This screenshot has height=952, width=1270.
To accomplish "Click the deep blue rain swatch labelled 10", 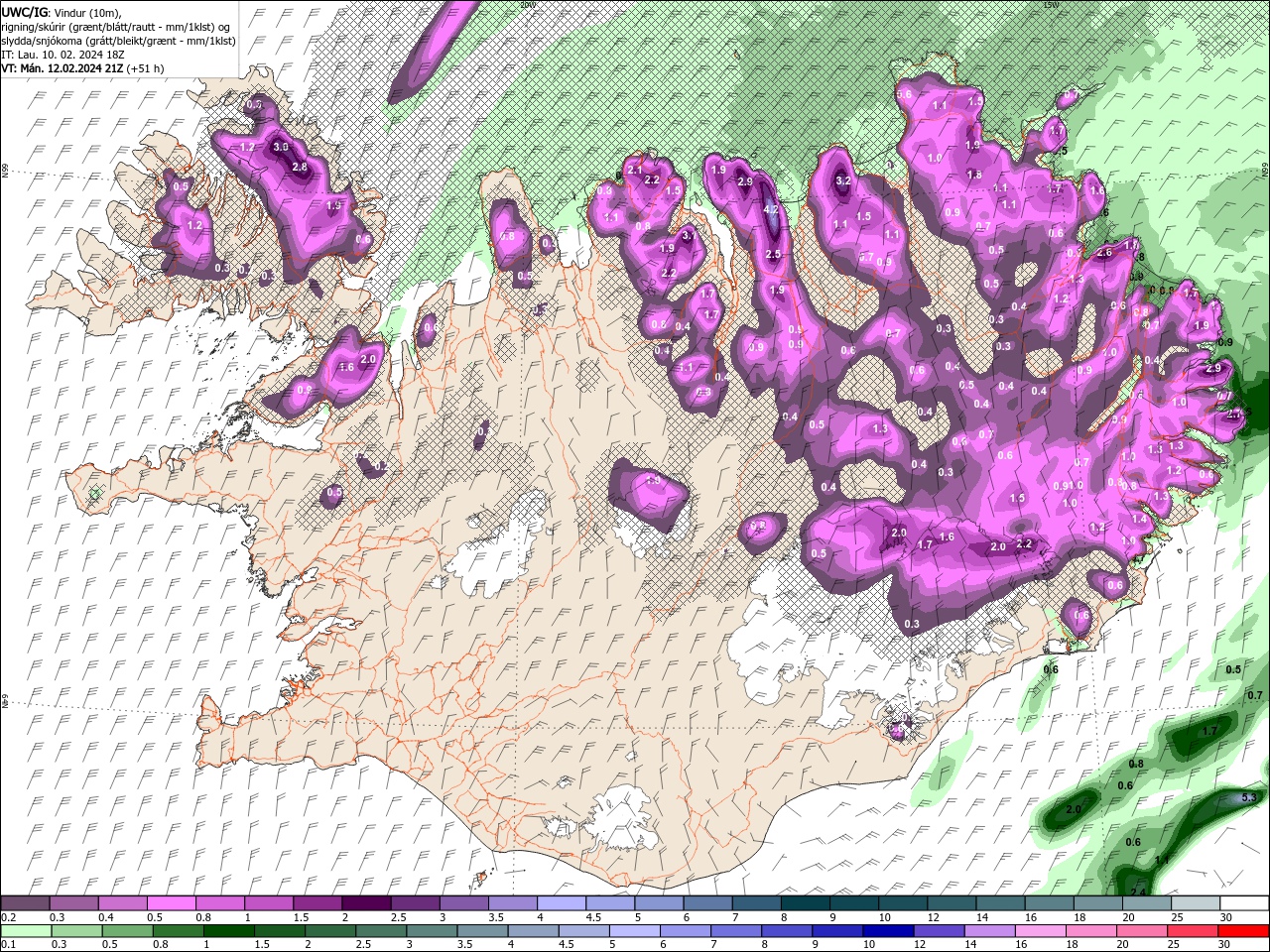I will 887,930.
